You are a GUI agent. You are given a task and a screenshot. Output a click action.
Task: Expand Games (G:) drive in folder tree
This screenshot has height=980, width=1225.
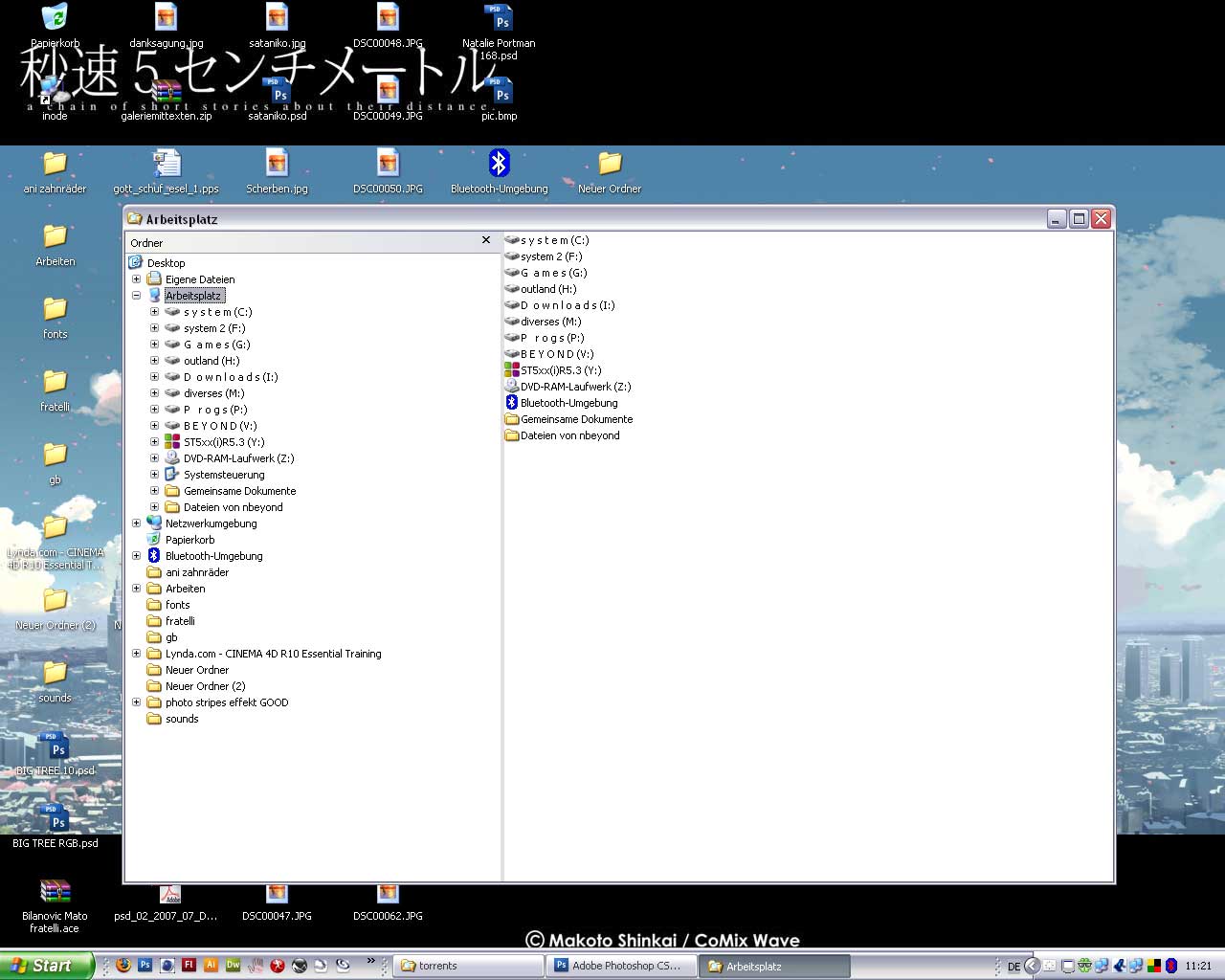(154, 345)
